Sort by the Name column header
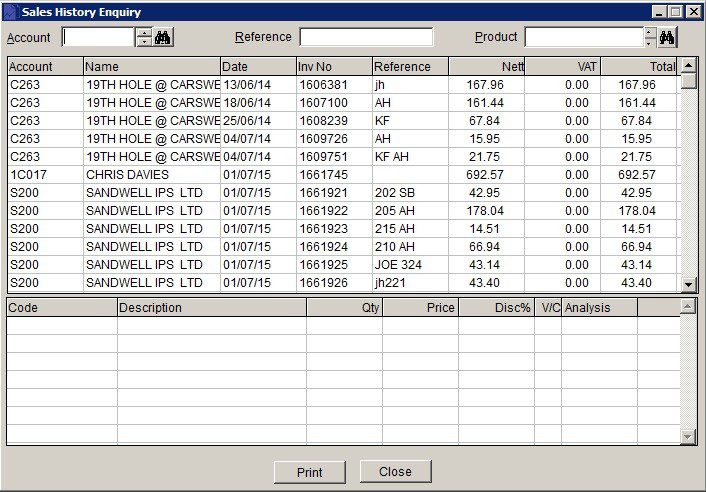 [x=152, y=67]
